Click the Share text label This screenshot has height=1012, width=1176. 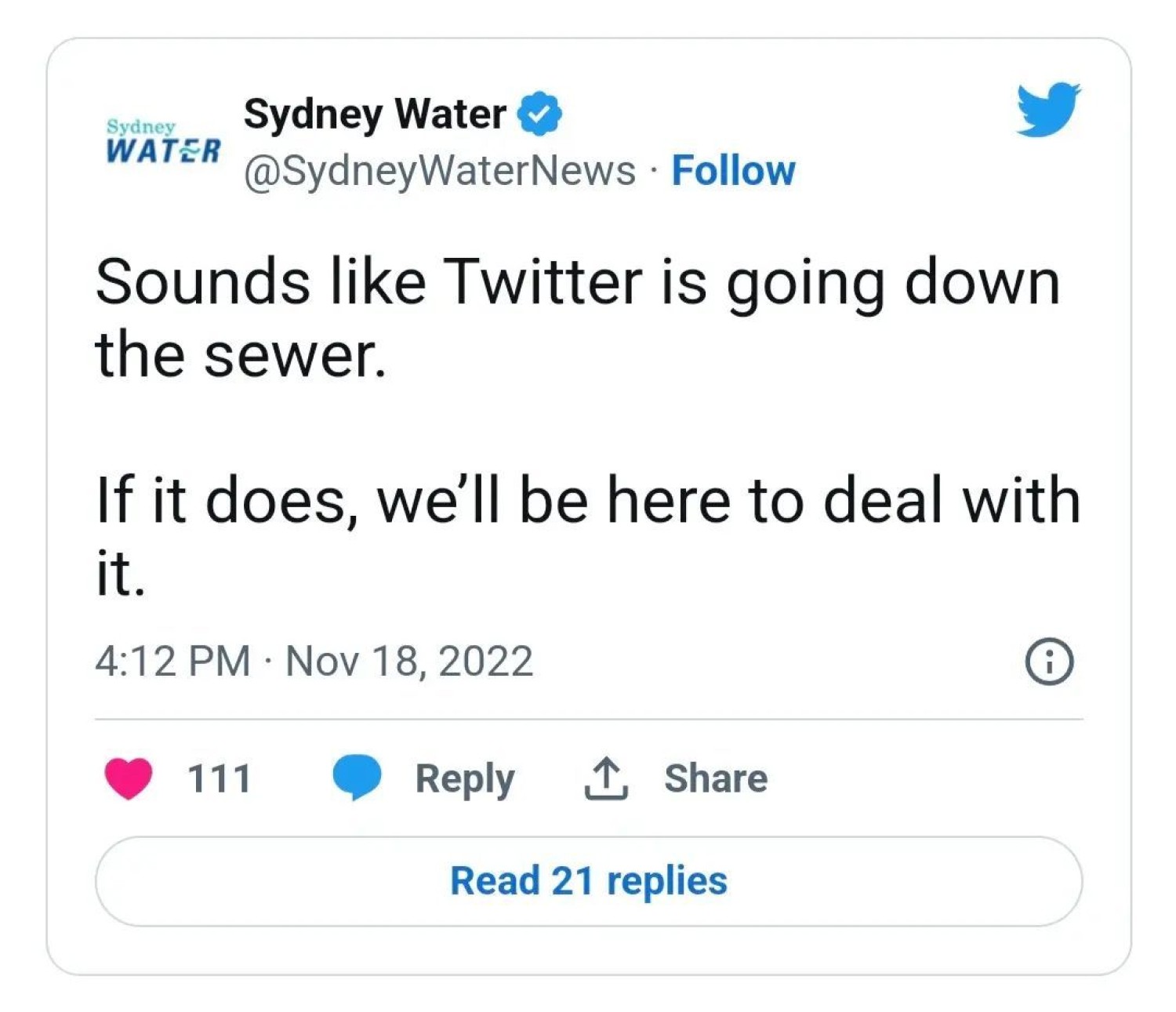click(x=716, y=778)
